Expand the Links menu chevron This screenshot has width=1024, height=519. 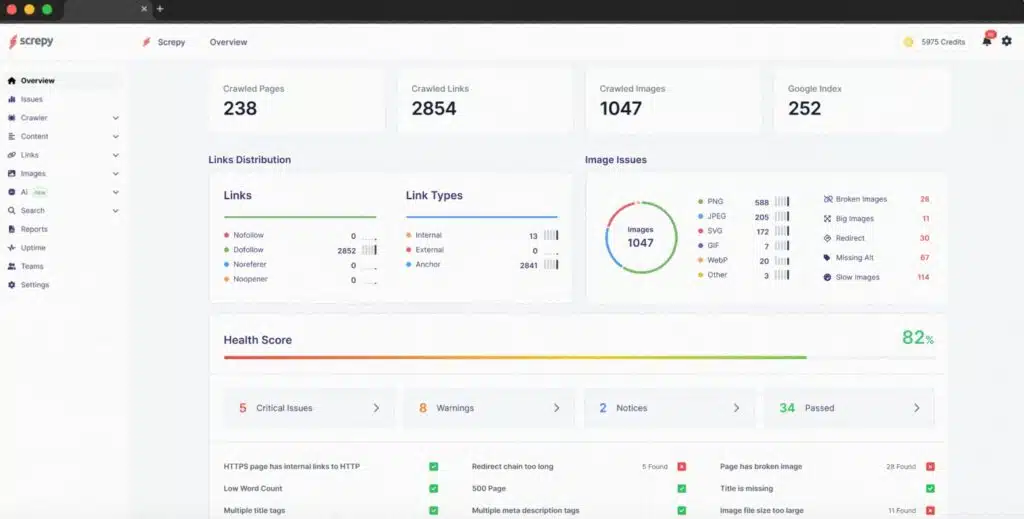[x=116, y=155]
